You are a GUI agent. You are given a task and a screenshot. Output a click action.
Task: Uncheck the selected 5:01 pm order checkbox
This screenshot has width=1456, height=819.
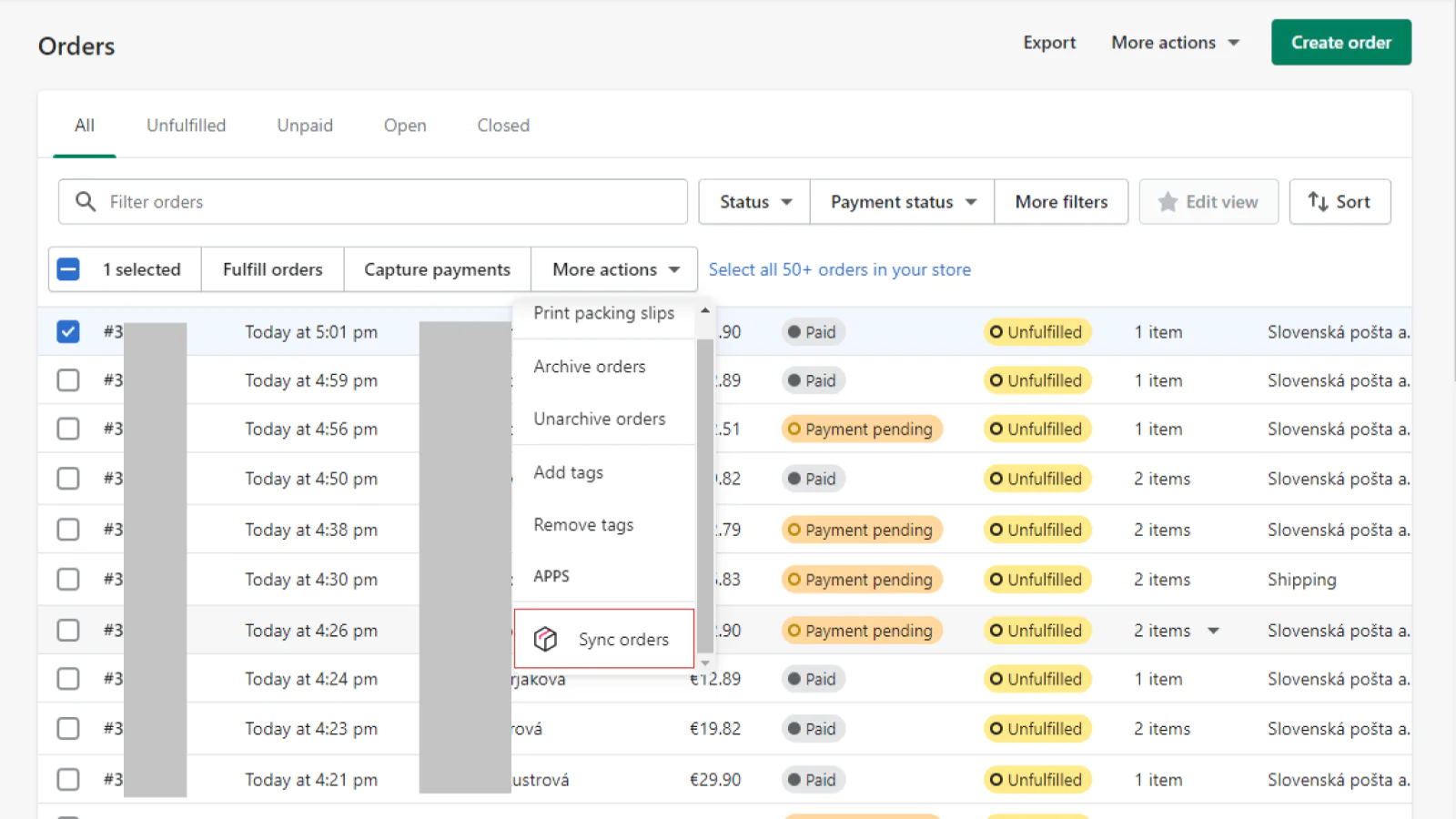coord(68,332)
